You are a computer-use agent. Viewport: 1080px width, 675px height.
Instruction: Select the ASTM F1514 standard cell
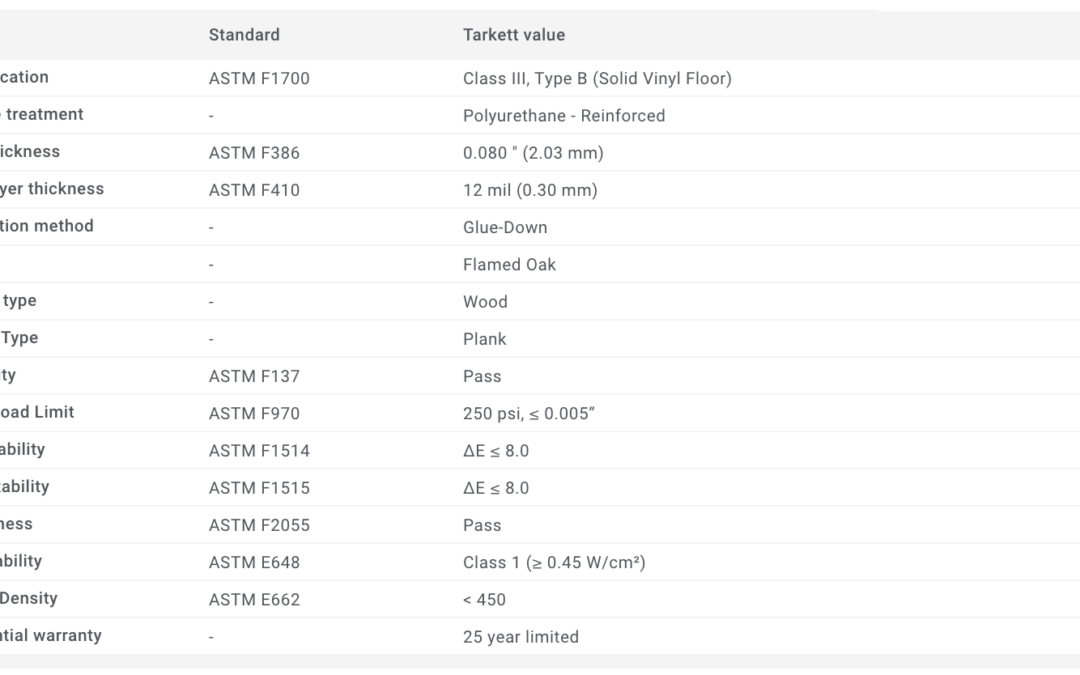click(259, 450)
